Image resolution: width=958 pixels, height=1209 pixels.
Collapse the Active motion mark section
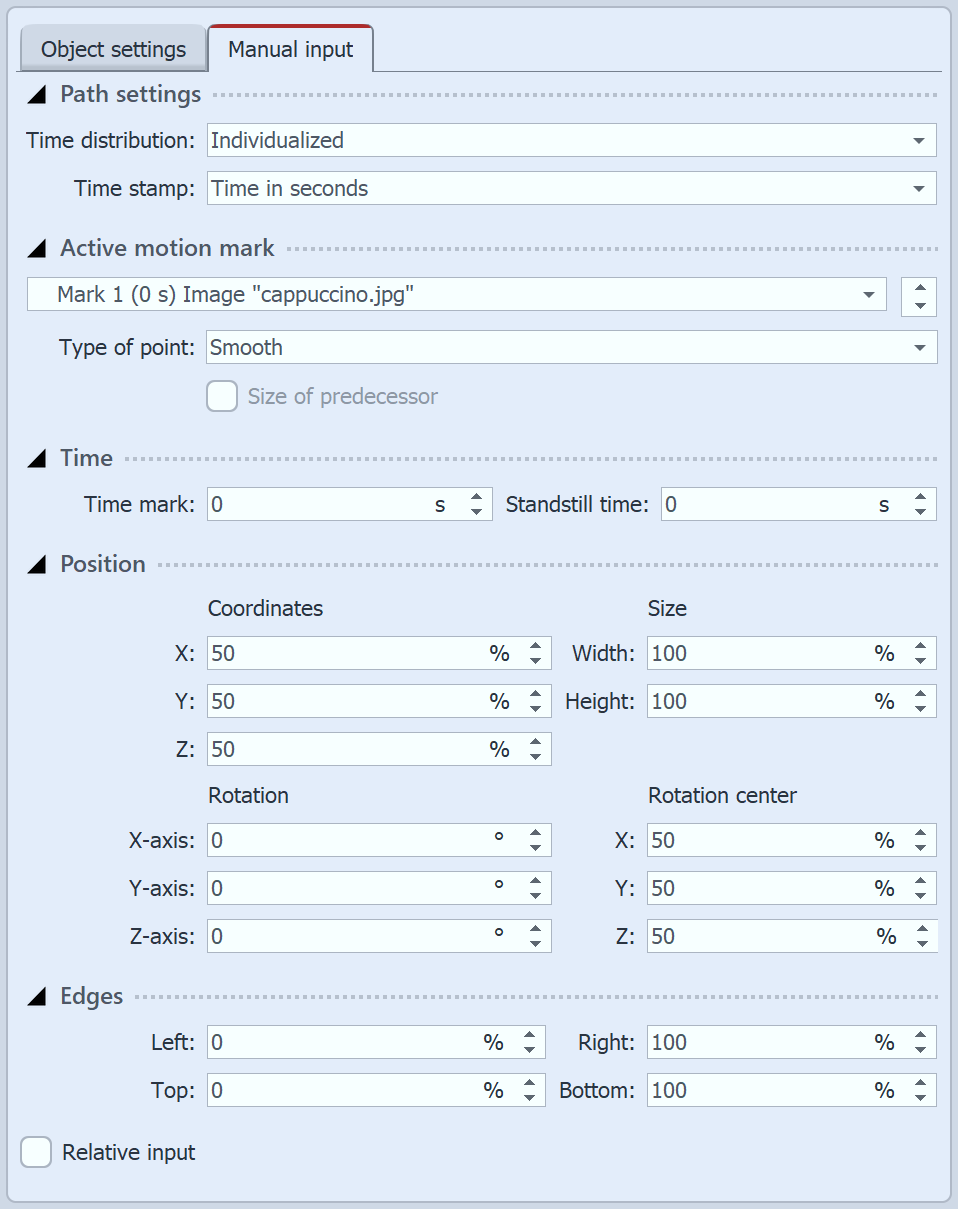[x=37, y=248]
